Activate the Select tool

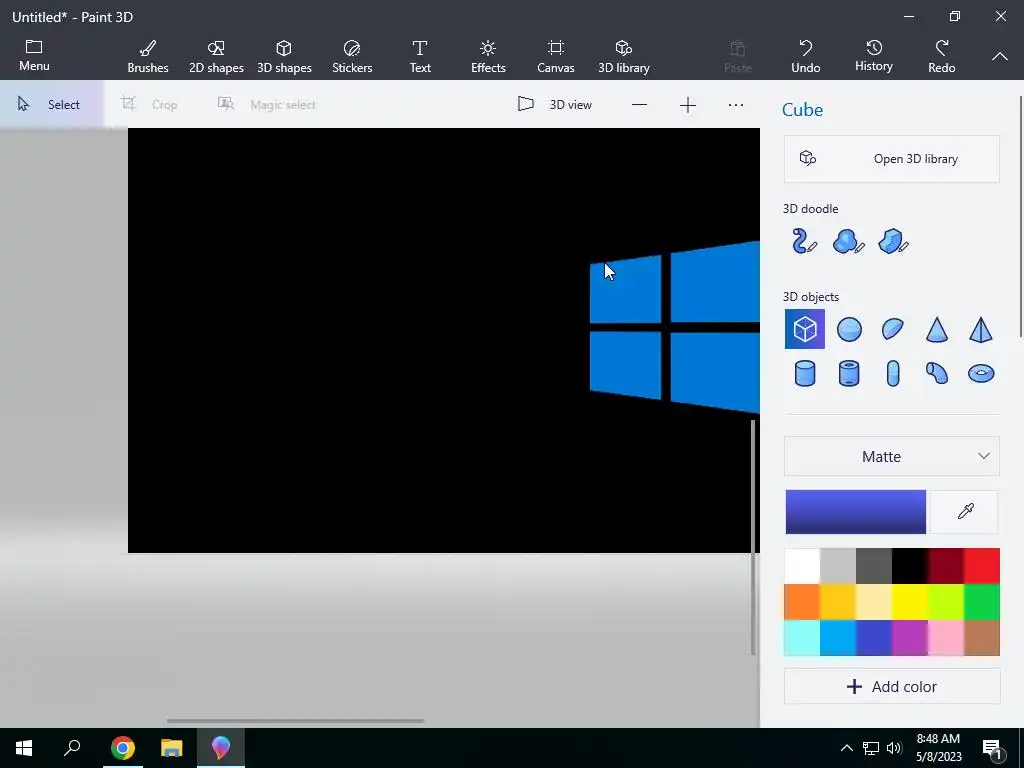coord(50,104)
